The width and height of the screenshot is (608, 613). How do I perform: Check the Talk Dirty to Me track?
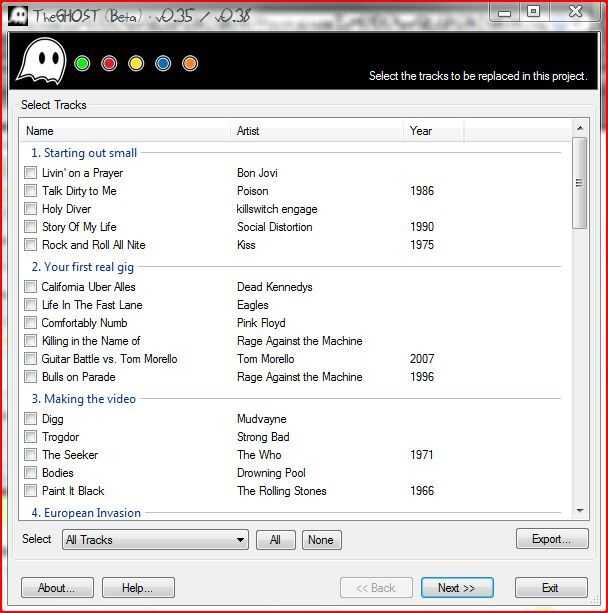[30, 190]
